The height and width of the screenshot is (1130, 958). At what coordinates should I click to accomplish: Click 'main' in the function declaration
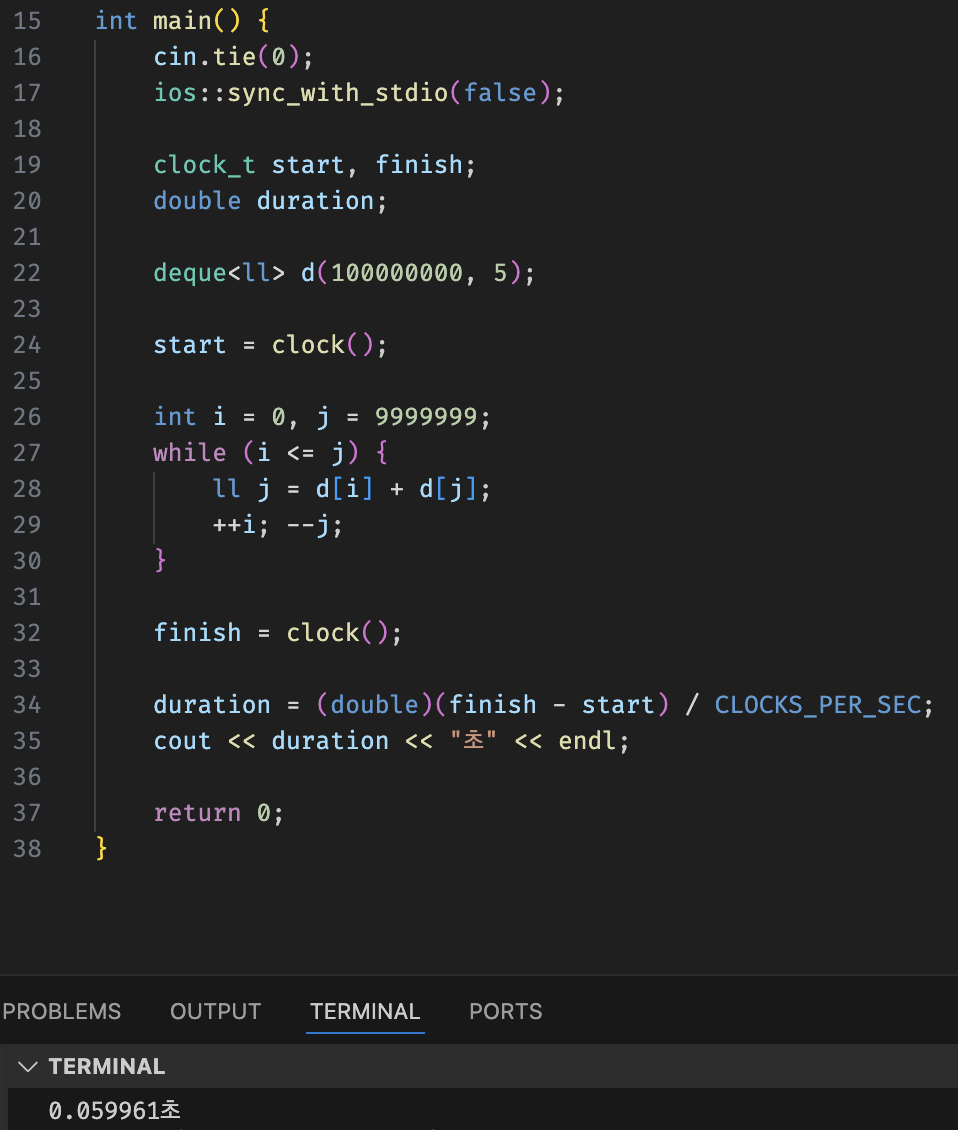(182, 21)
